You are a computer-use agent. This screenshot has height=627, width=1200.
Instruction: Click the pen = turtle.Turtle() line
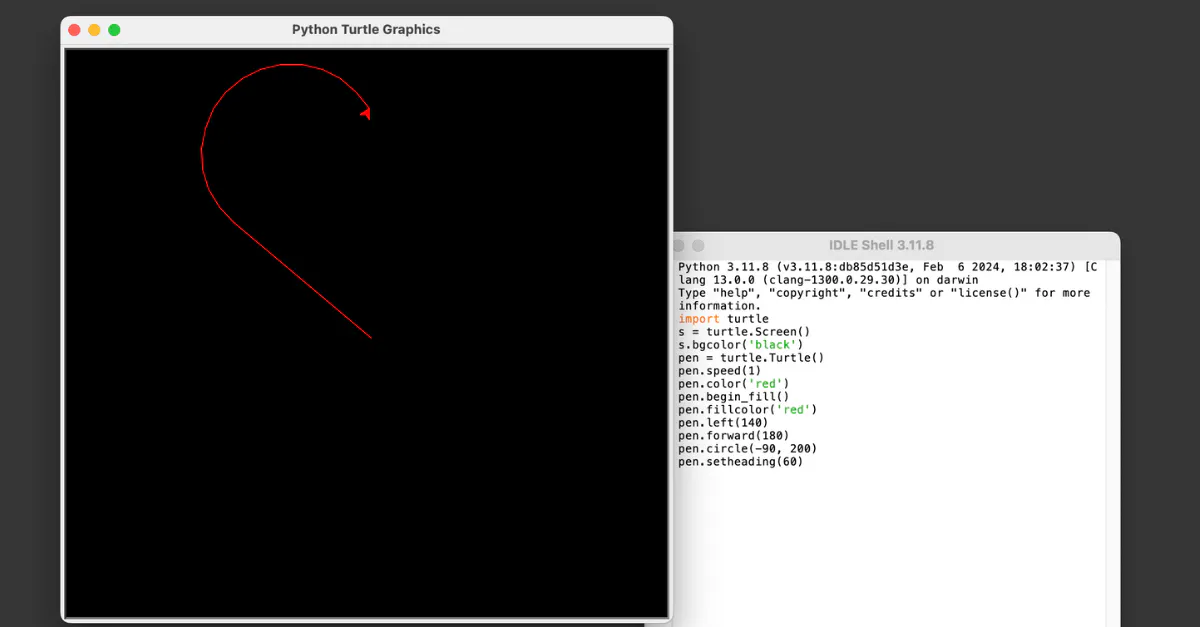pos(750,358)
